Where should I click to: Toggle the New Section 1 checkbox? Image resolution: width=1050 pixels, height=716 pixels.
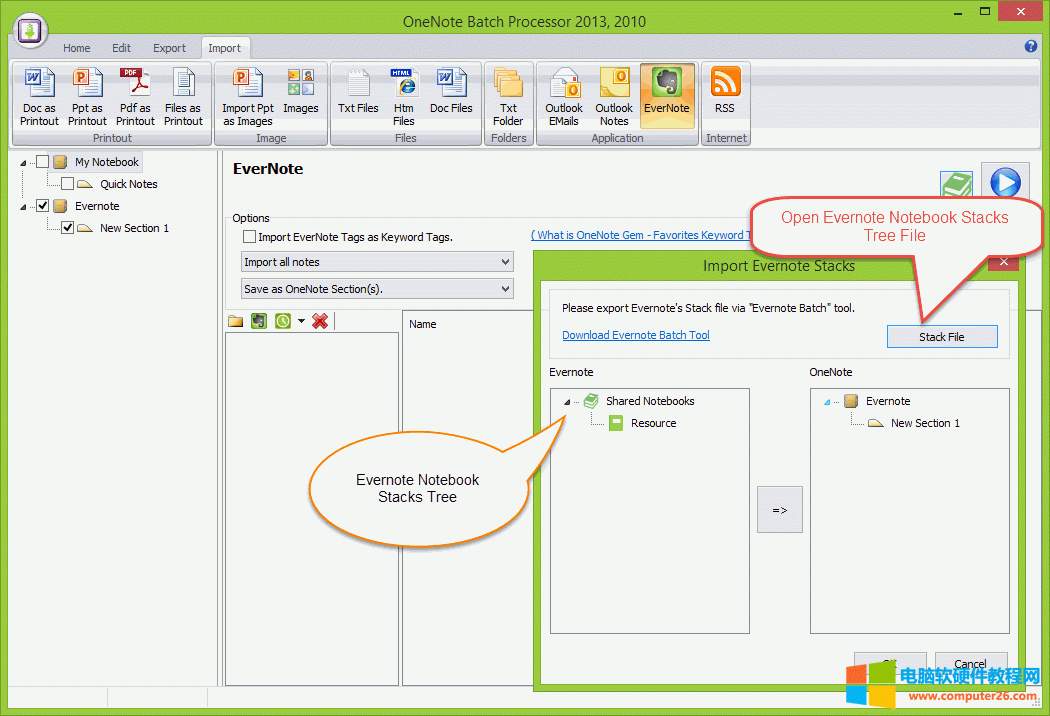point(67,227)
